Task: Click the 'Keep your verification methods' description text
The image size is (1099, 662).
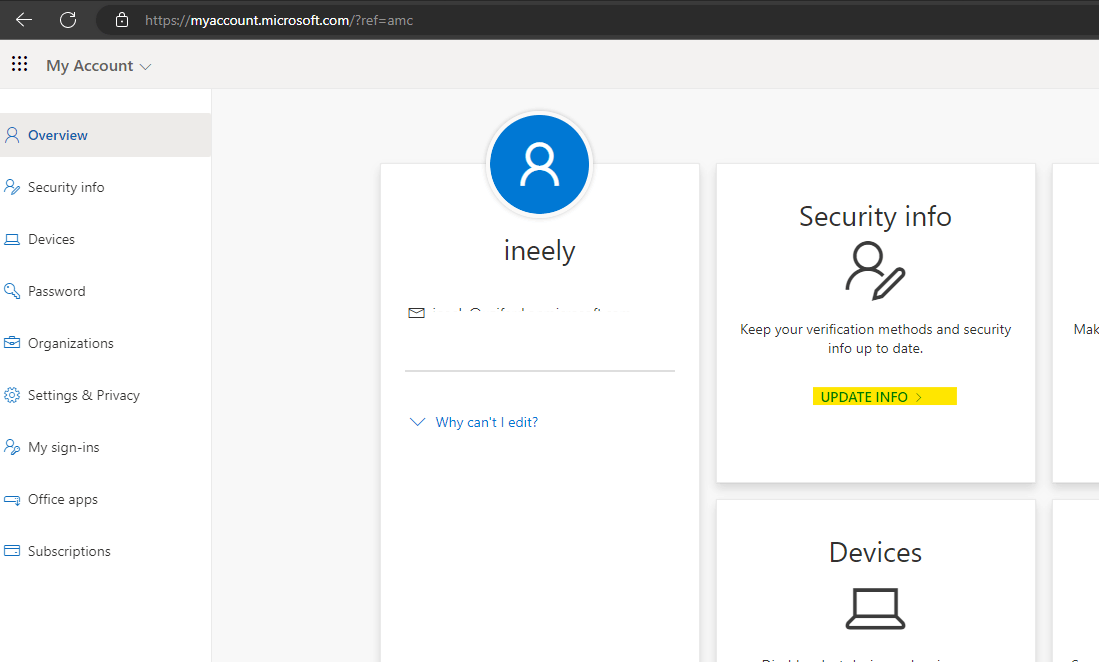Action: coord(875,338)
